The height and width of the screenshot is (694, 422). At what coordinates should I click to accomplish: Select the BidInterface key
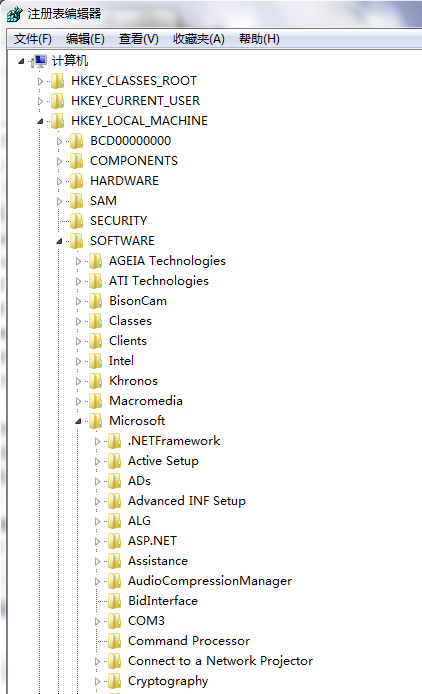point(163,601)
